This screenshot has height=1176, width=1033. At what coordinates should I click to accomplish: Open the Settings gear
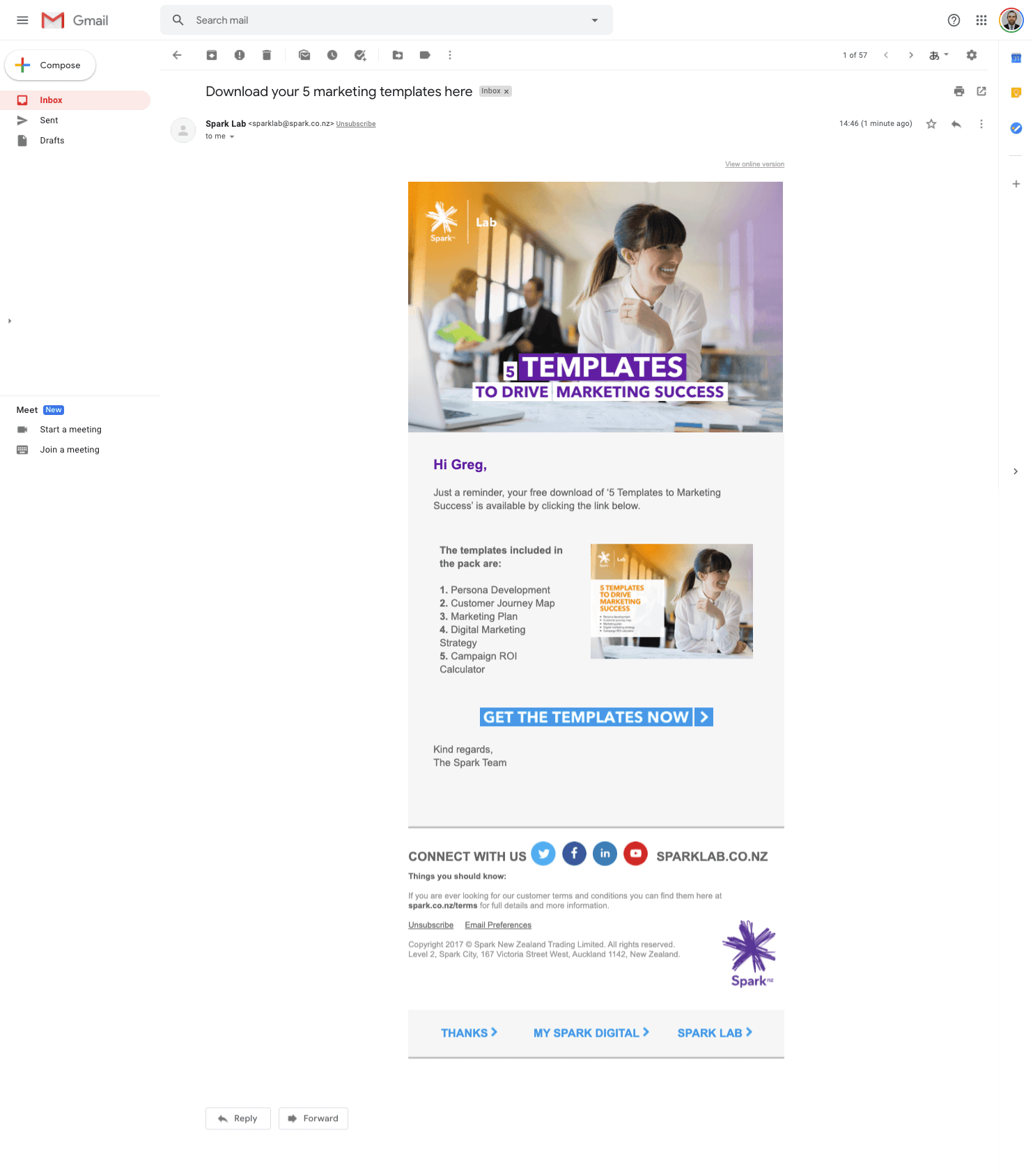tap(972, 55)
